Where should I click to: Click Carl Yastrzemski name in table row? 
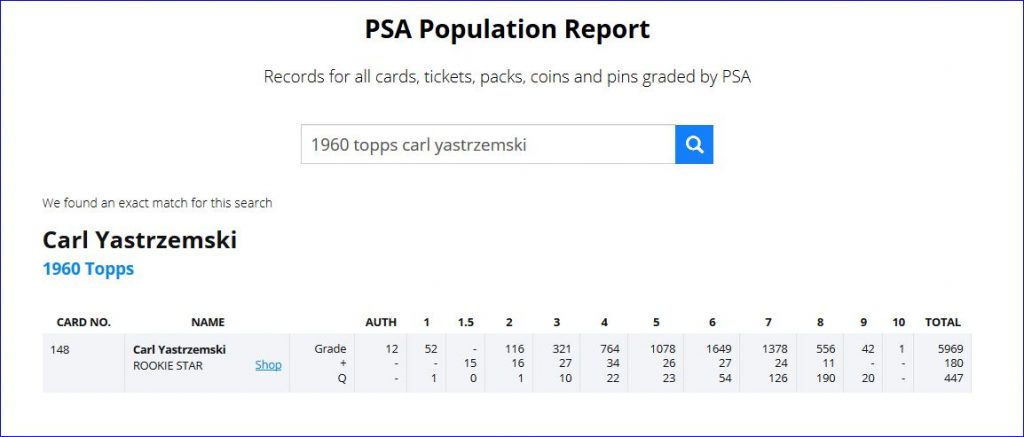(x=179, y=349)
